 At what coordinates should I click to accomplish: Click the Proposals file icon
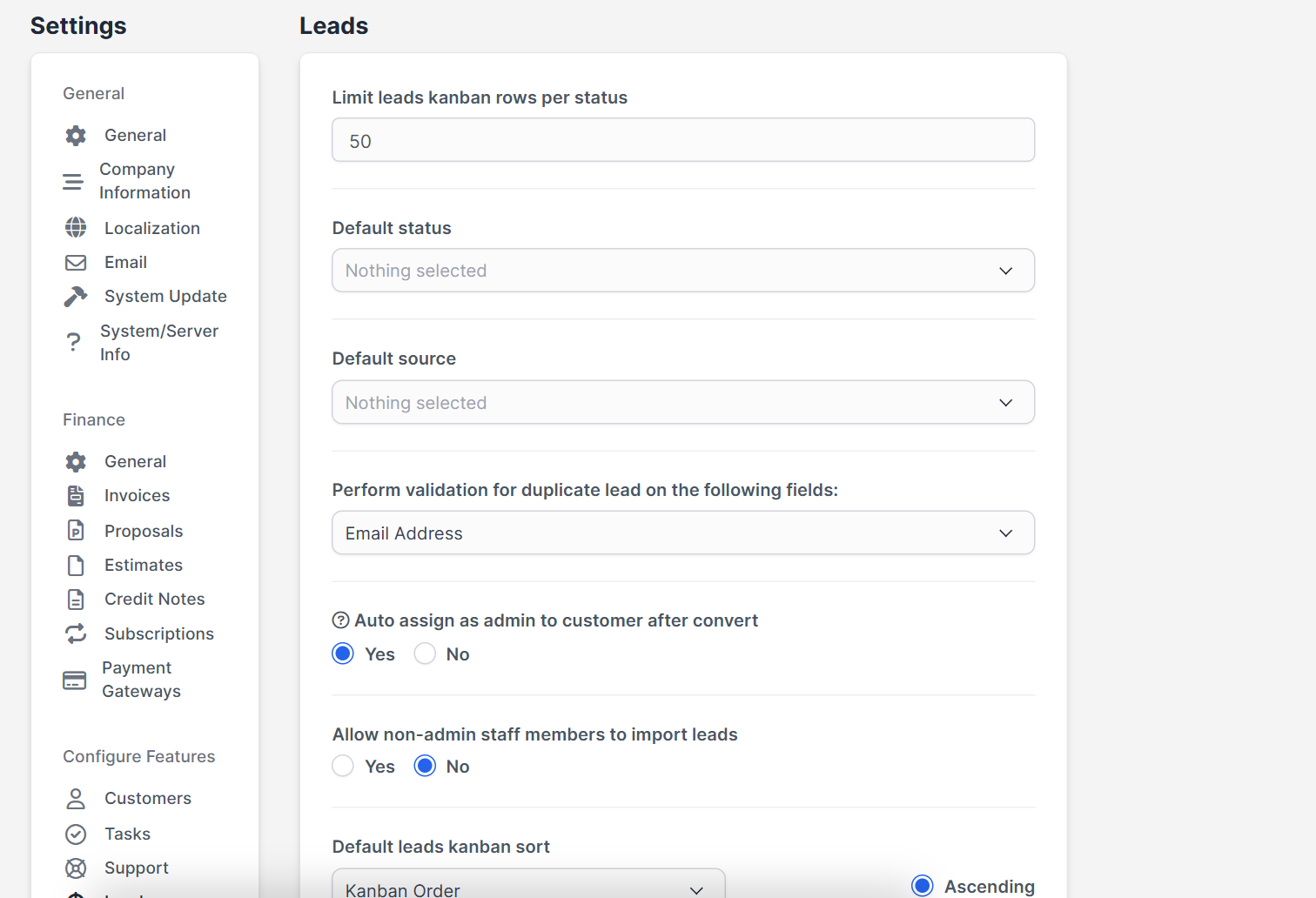pyautogui.click(x=76, y=531)
